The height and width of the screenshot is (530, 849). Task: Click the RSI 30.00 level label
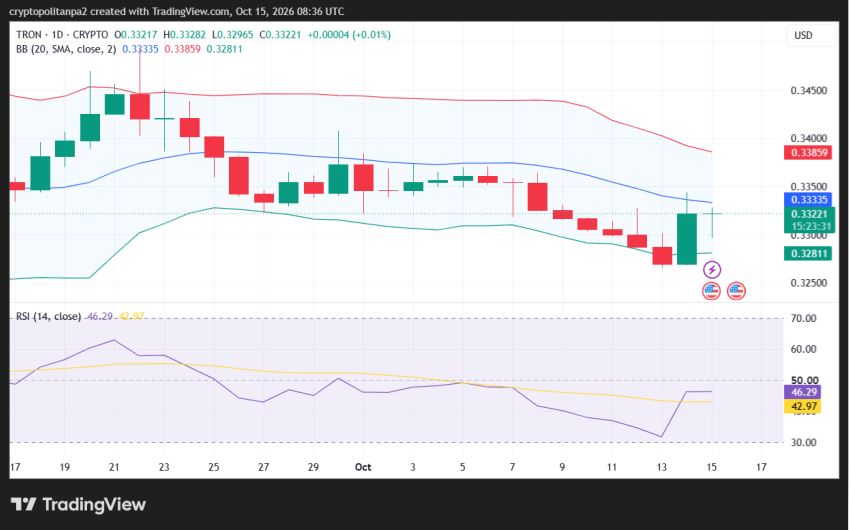(803, 442)
